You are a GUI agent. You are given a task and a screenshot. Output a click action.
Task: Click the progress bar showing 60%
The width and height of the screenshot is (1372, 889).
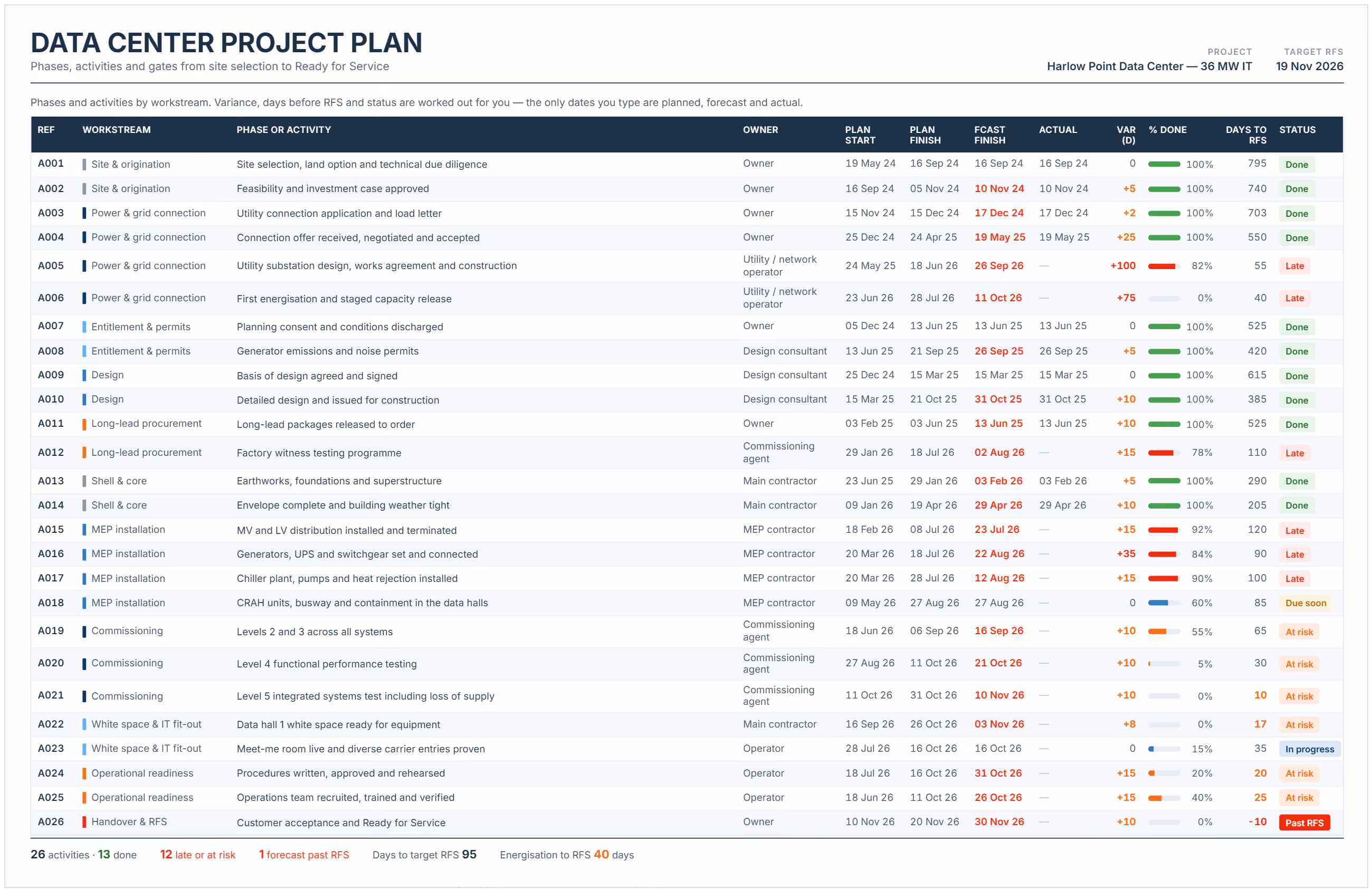click(x=1164, y=603)
